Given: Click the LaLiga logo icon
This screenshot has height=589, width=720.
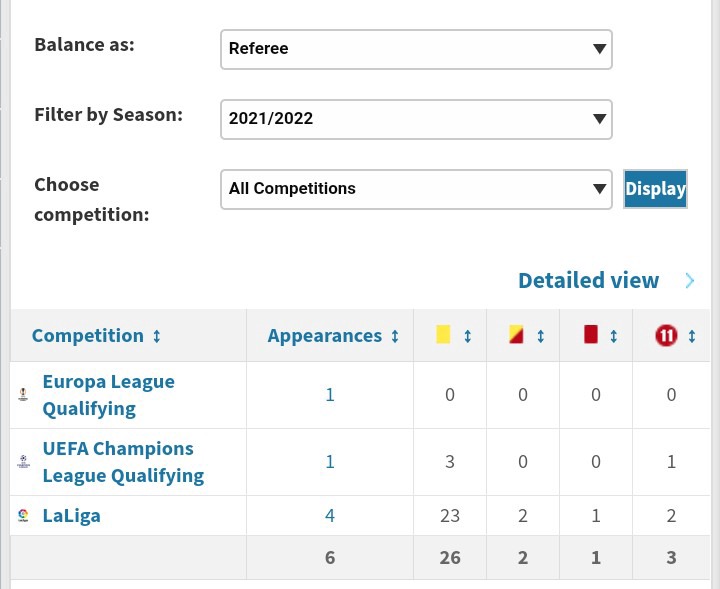Looking at the screenshot, I should pos(23,515).
